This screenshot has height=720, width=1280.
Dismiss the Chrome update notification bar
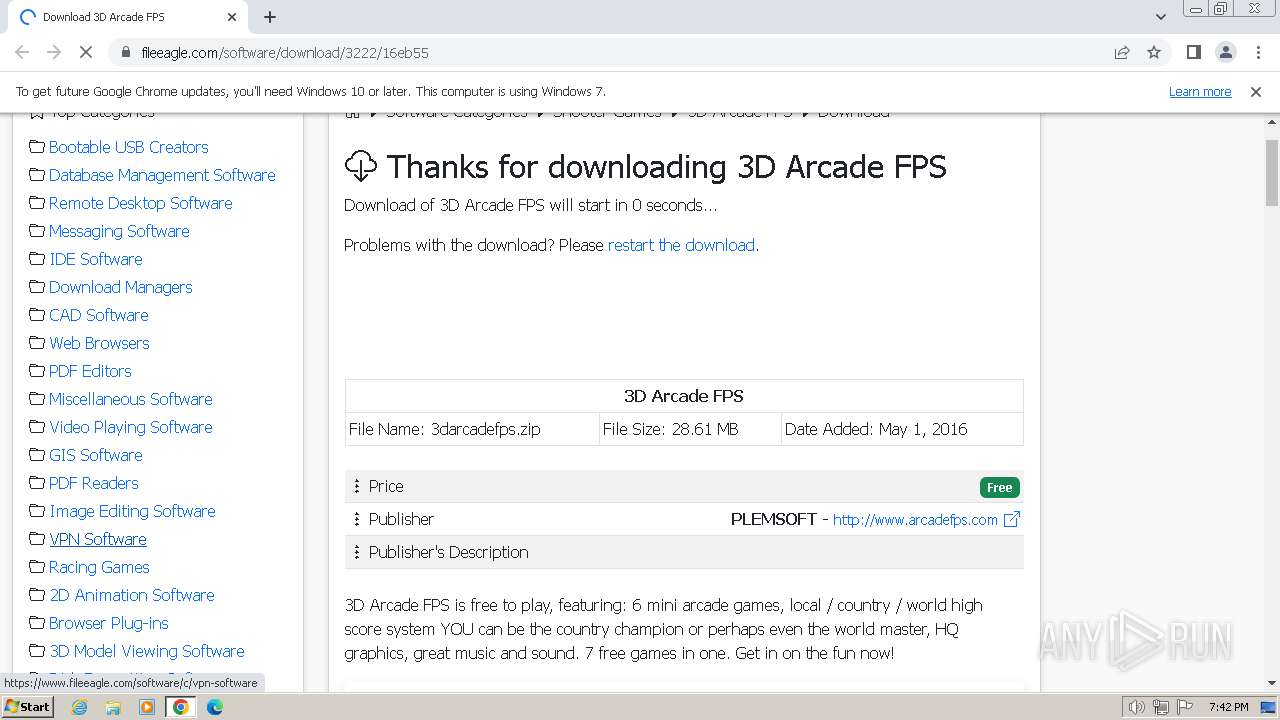[1256, 91]
